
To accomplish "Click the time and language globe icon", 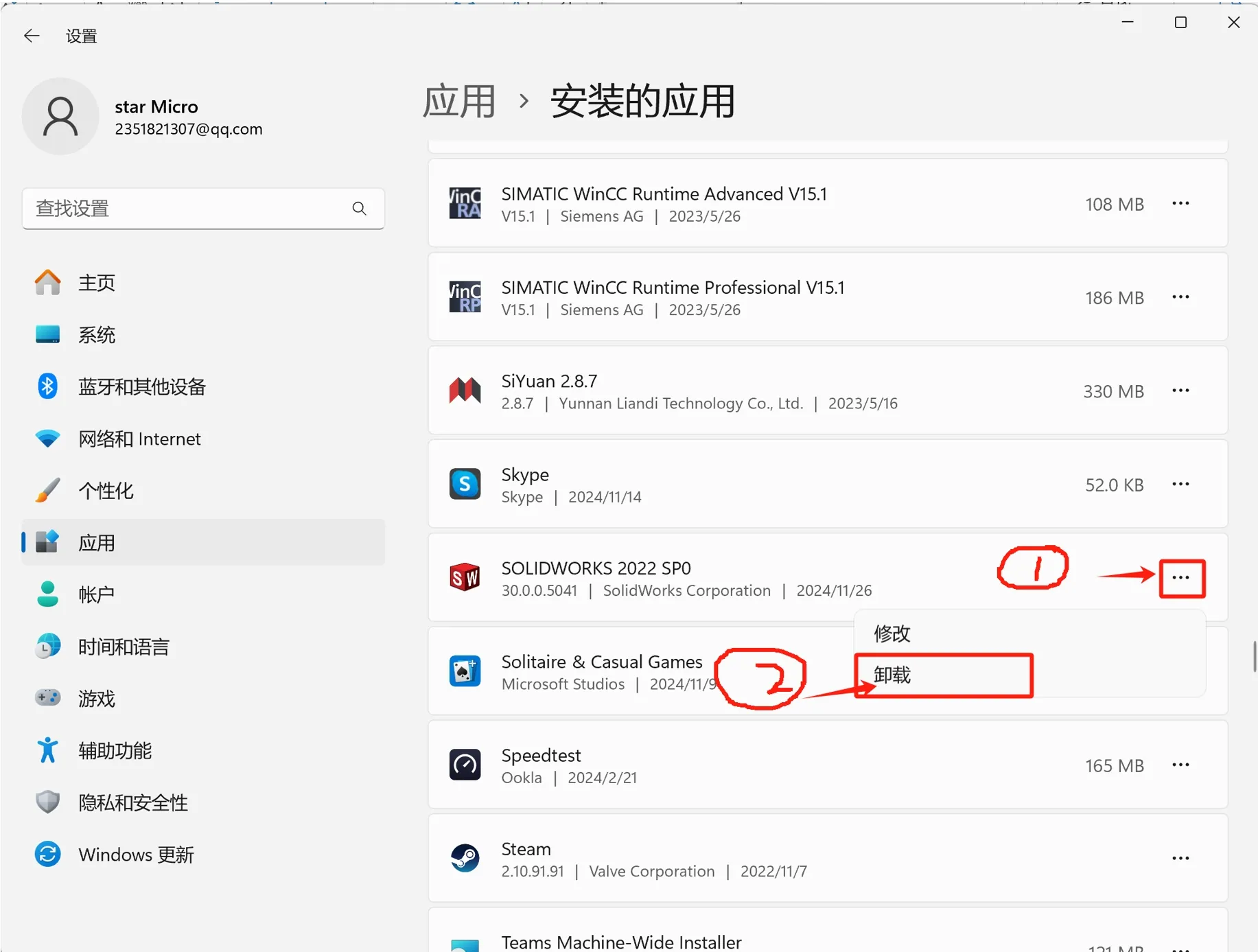I will pos(47,647).
